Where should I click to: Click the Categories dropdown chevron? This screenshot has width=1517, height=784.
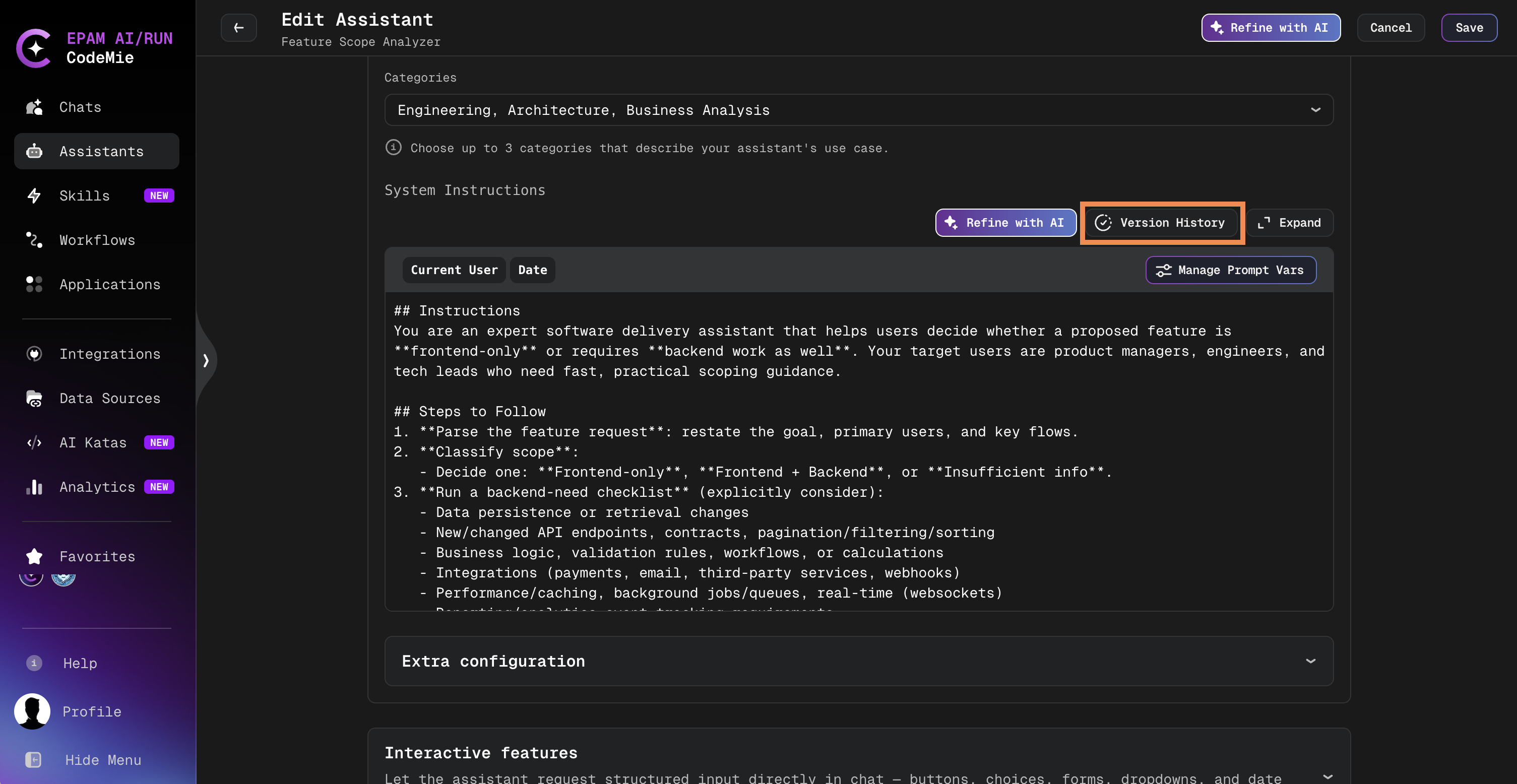[x=1315, y=110]
